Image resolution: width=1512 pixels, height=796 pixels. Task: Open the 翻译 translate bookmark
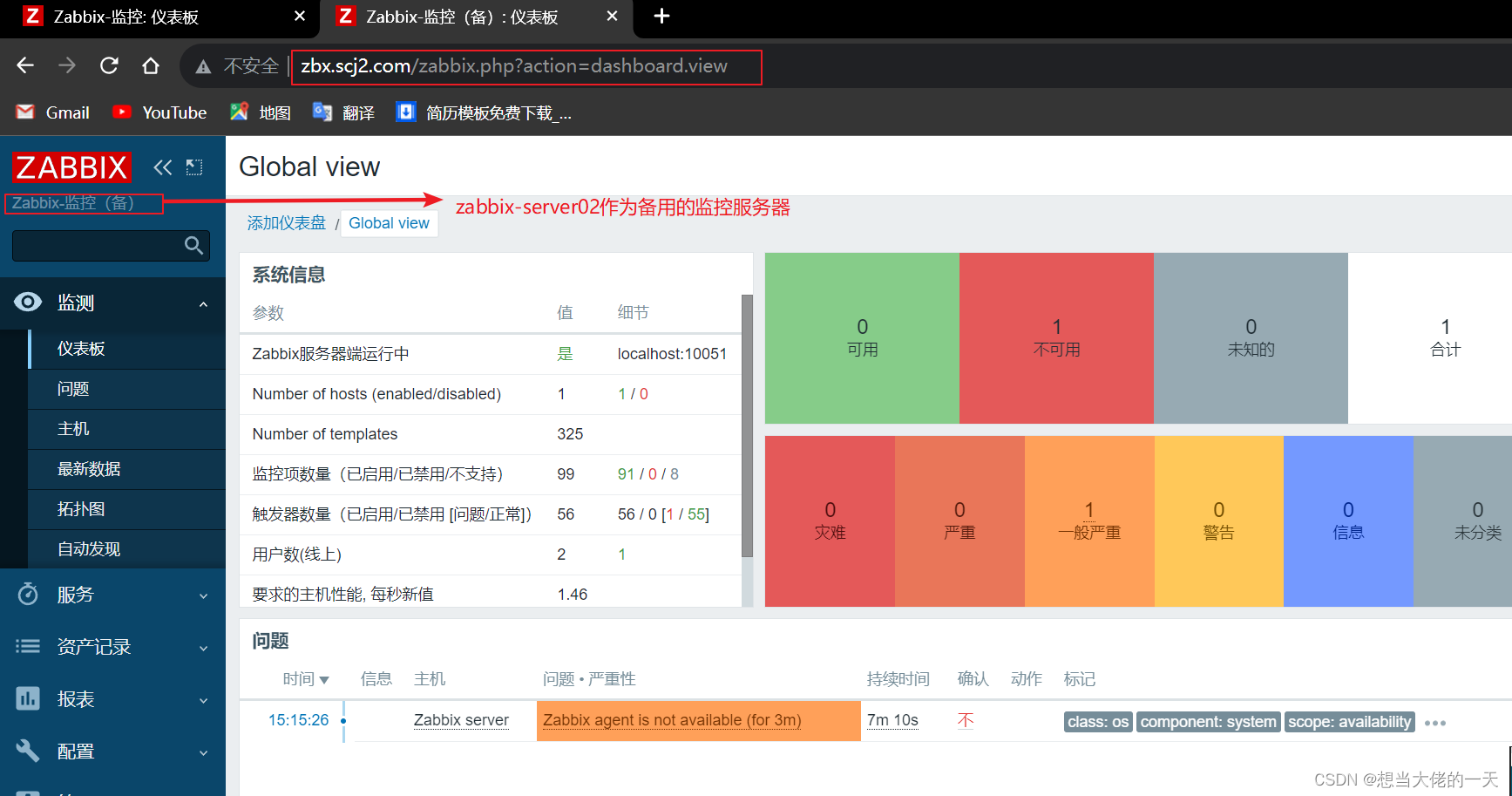click(x=344, y=112)
